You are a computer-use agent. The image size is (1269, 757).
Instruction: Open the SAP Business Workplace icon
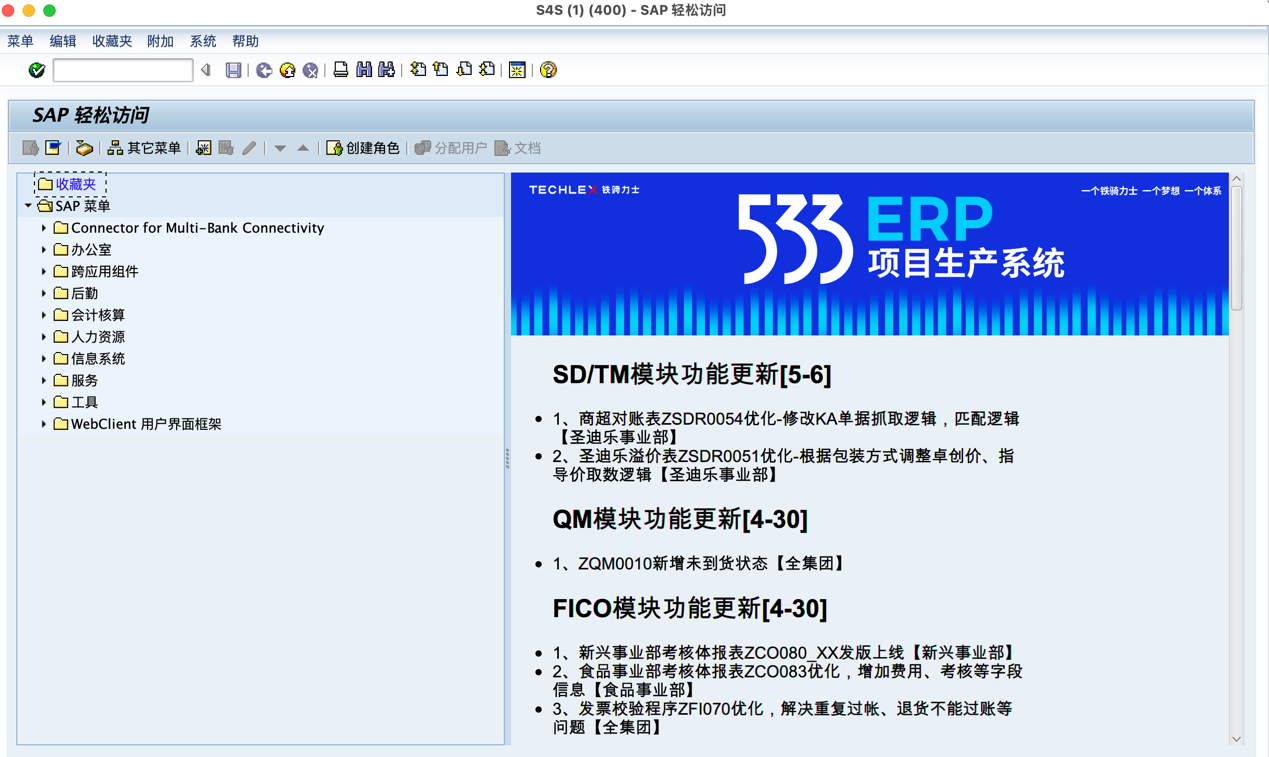click(x=84, y=148)
